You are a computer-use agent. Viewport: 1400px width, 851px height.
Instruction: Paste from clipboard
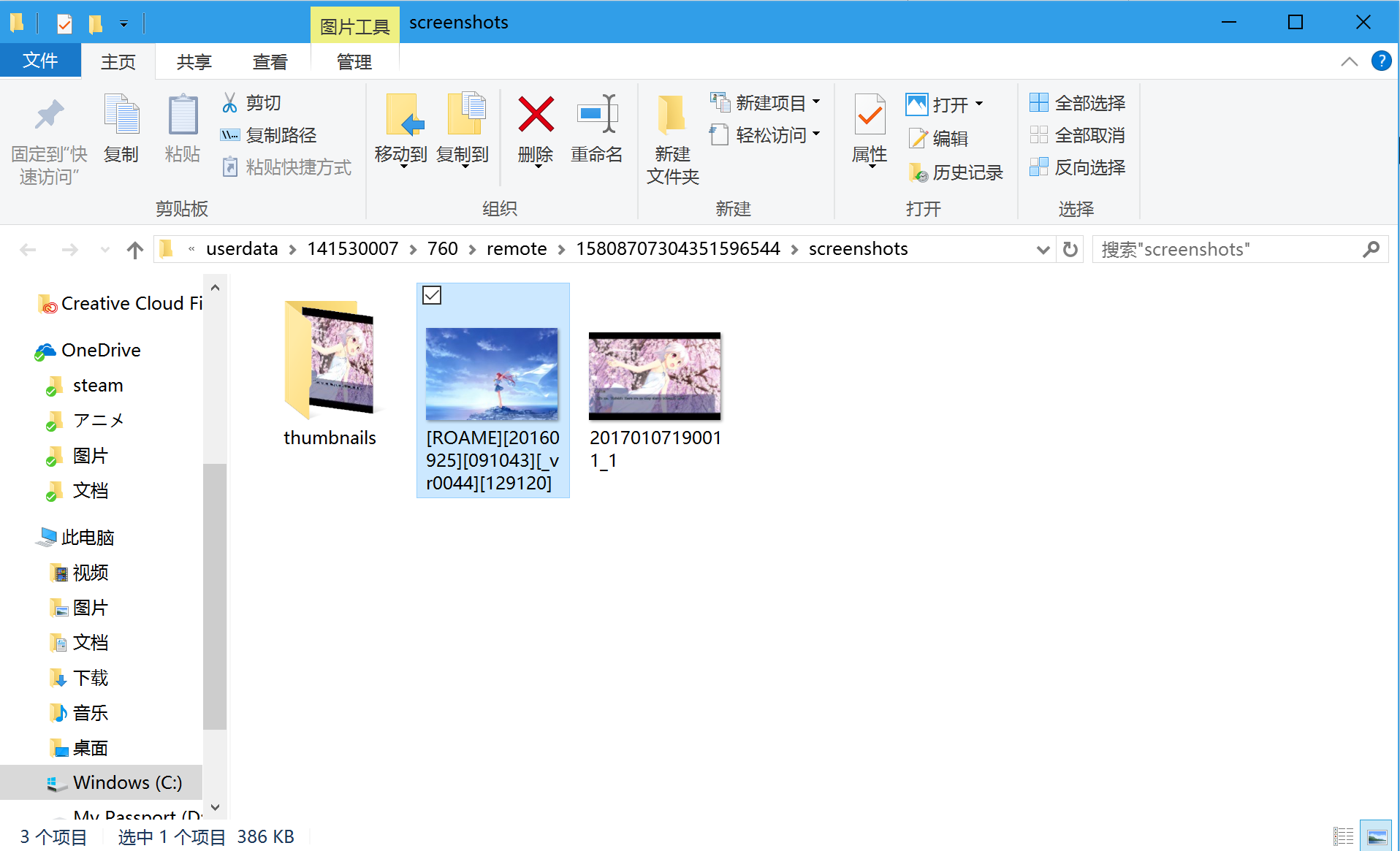point(182,131)
